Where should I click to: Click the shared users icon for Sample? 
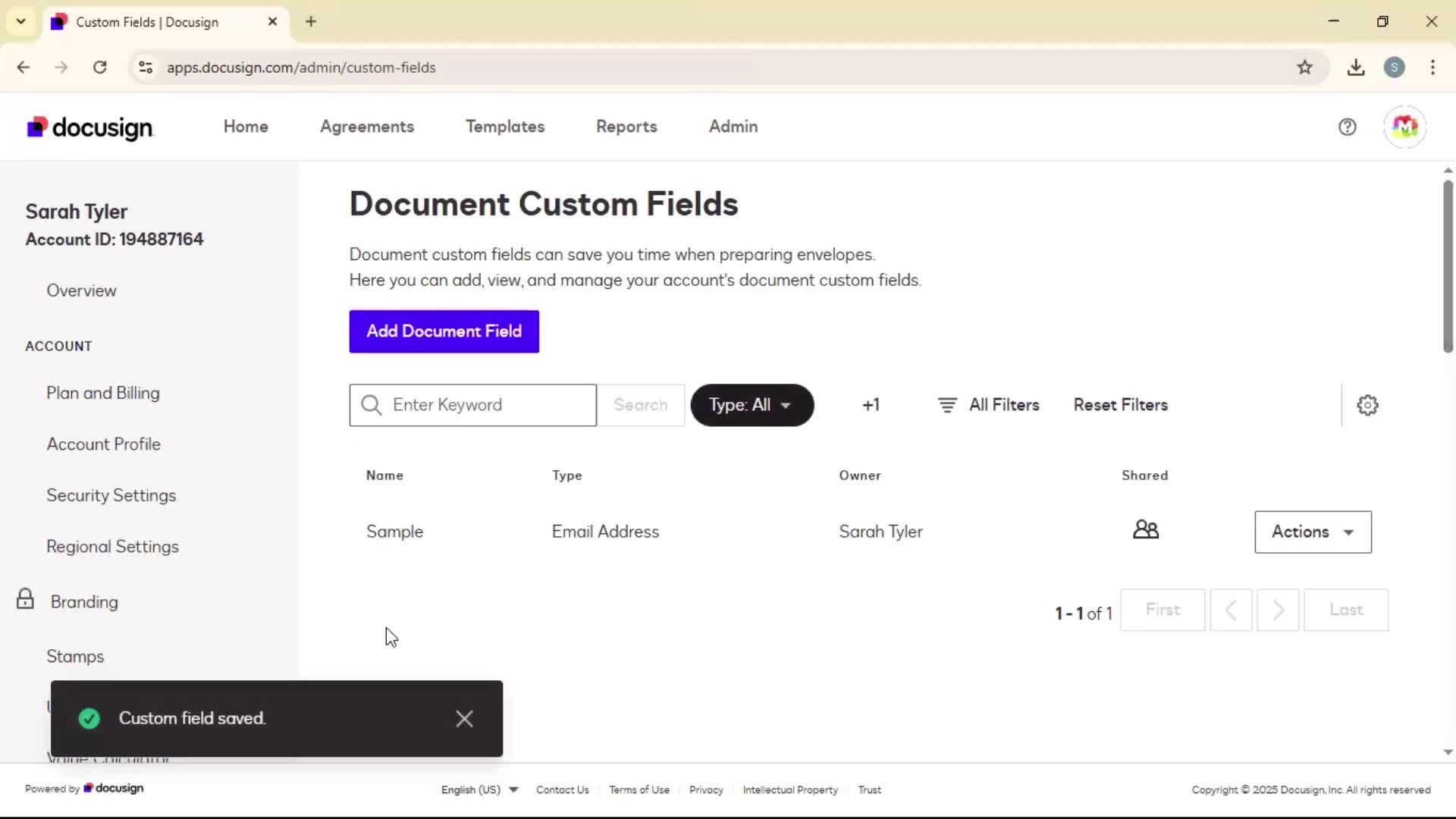(x=1145, y=530)
